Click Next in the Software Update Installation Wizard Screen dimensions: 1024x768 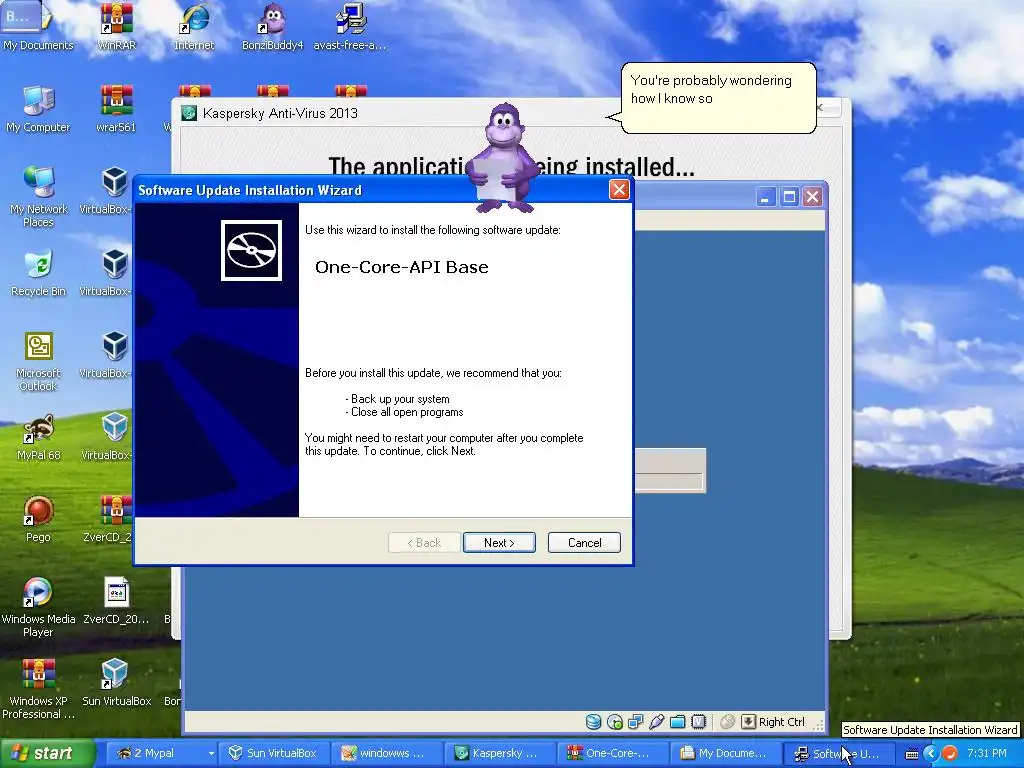click(x=499, y=543)
